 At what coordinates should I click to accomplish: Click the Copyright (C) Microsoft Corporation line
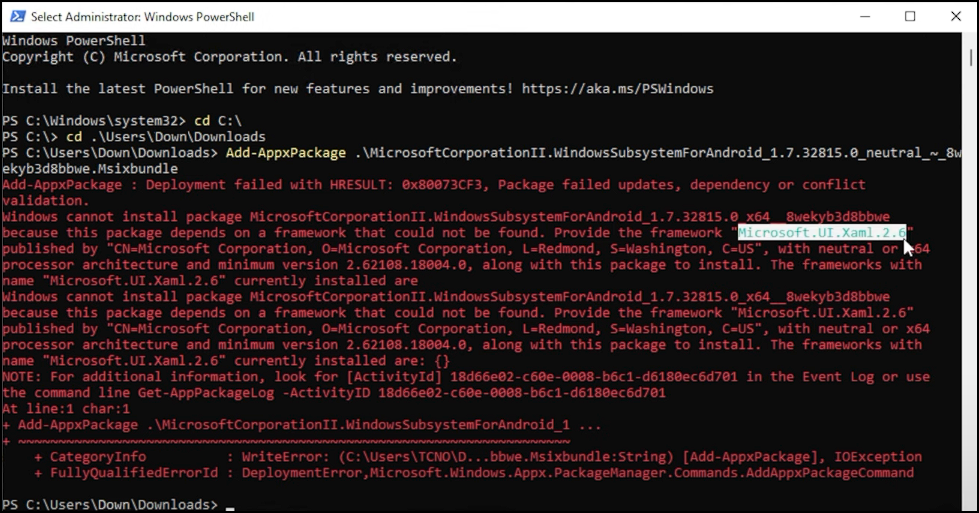(229, 57)
